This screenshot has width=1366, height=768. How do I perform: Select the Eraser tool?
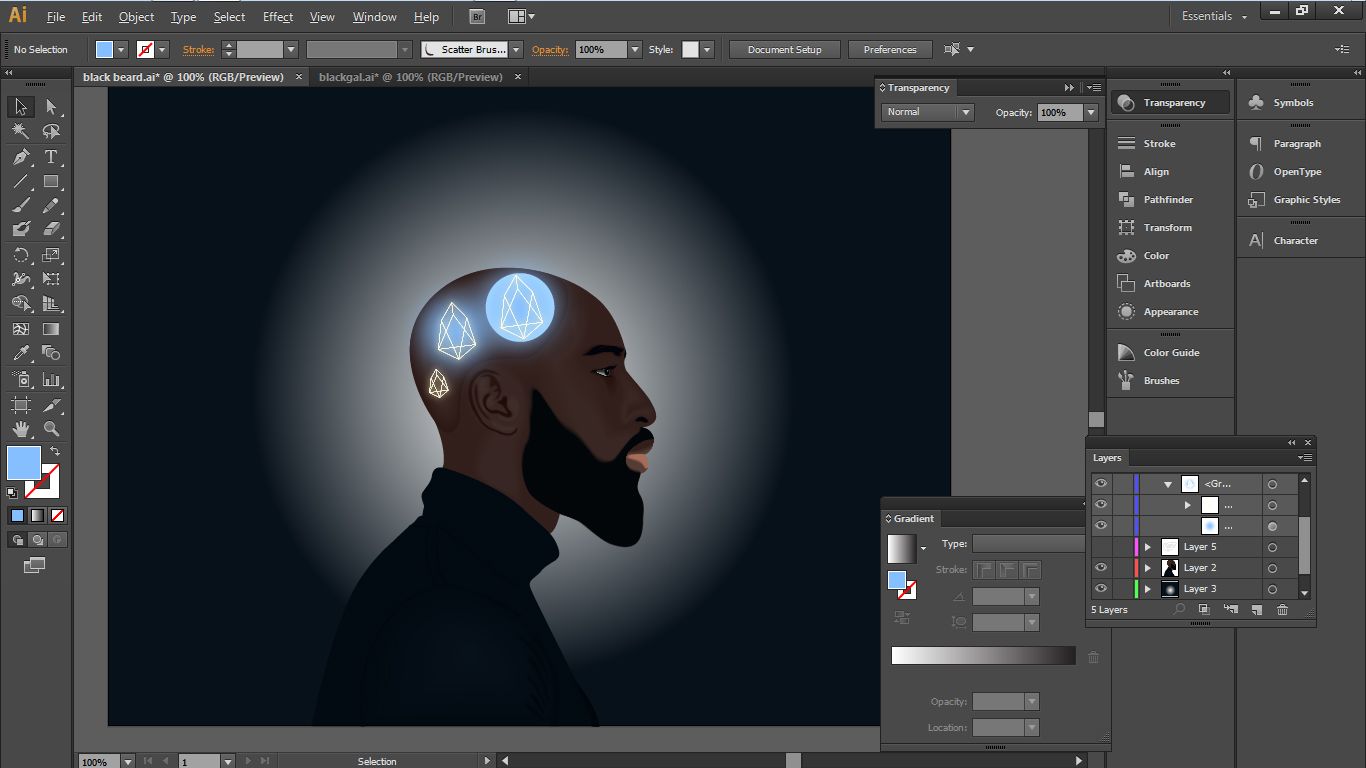click(x=51, y=229)
